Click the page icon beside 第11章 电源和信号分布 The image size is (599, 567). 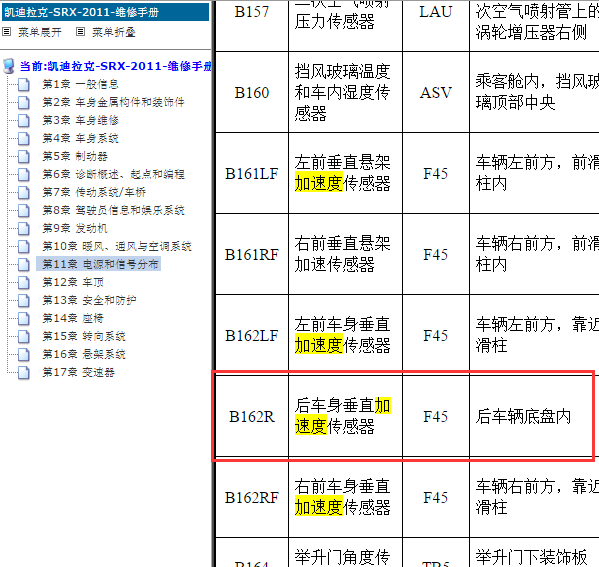pos(24,264)
